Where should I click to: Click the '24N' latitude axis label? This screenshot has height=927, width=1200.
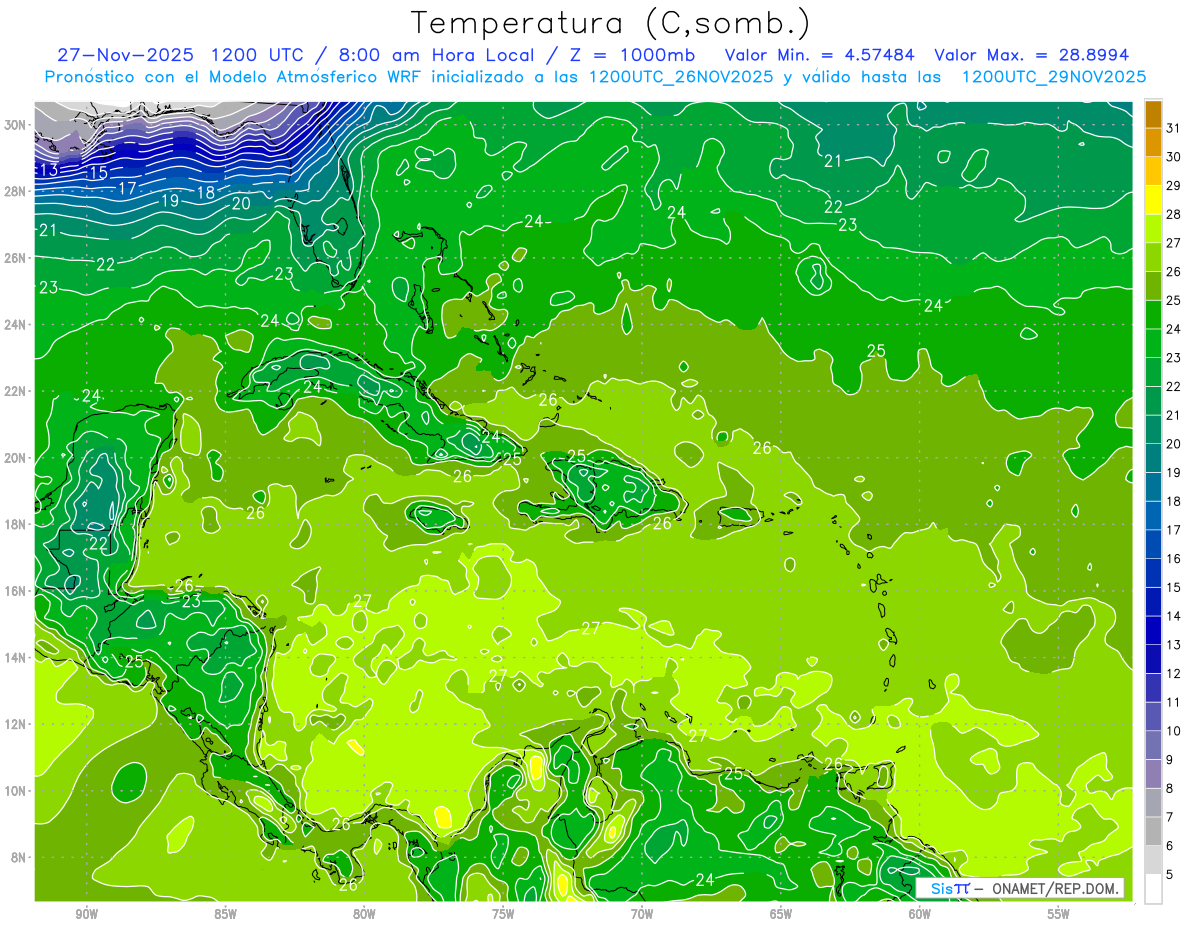(16, 325)
